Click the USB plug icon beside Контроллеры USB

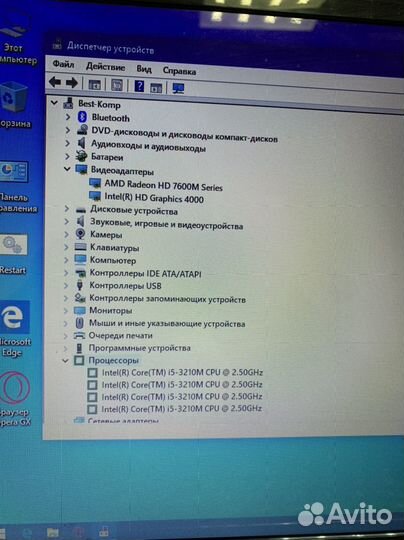80,285
